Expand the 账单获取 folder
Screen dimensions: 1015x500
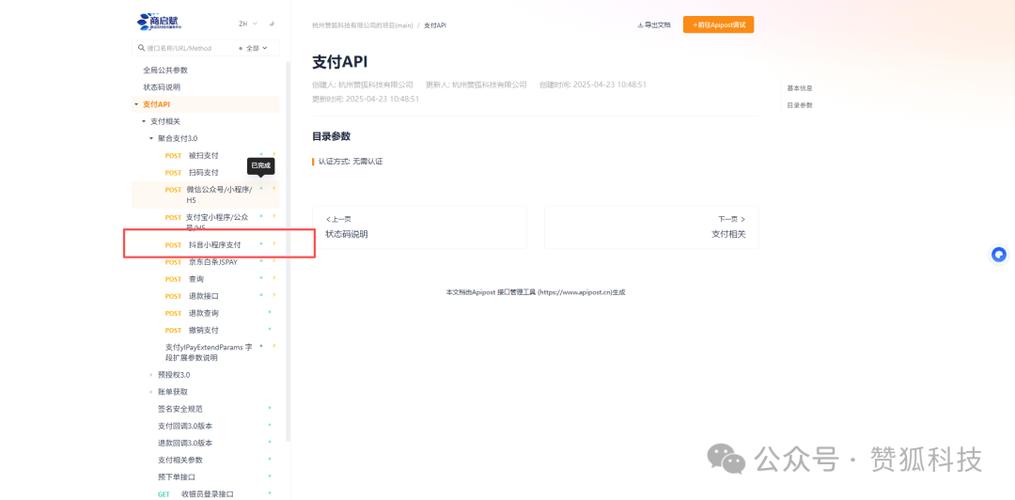[x=151, y=392]
